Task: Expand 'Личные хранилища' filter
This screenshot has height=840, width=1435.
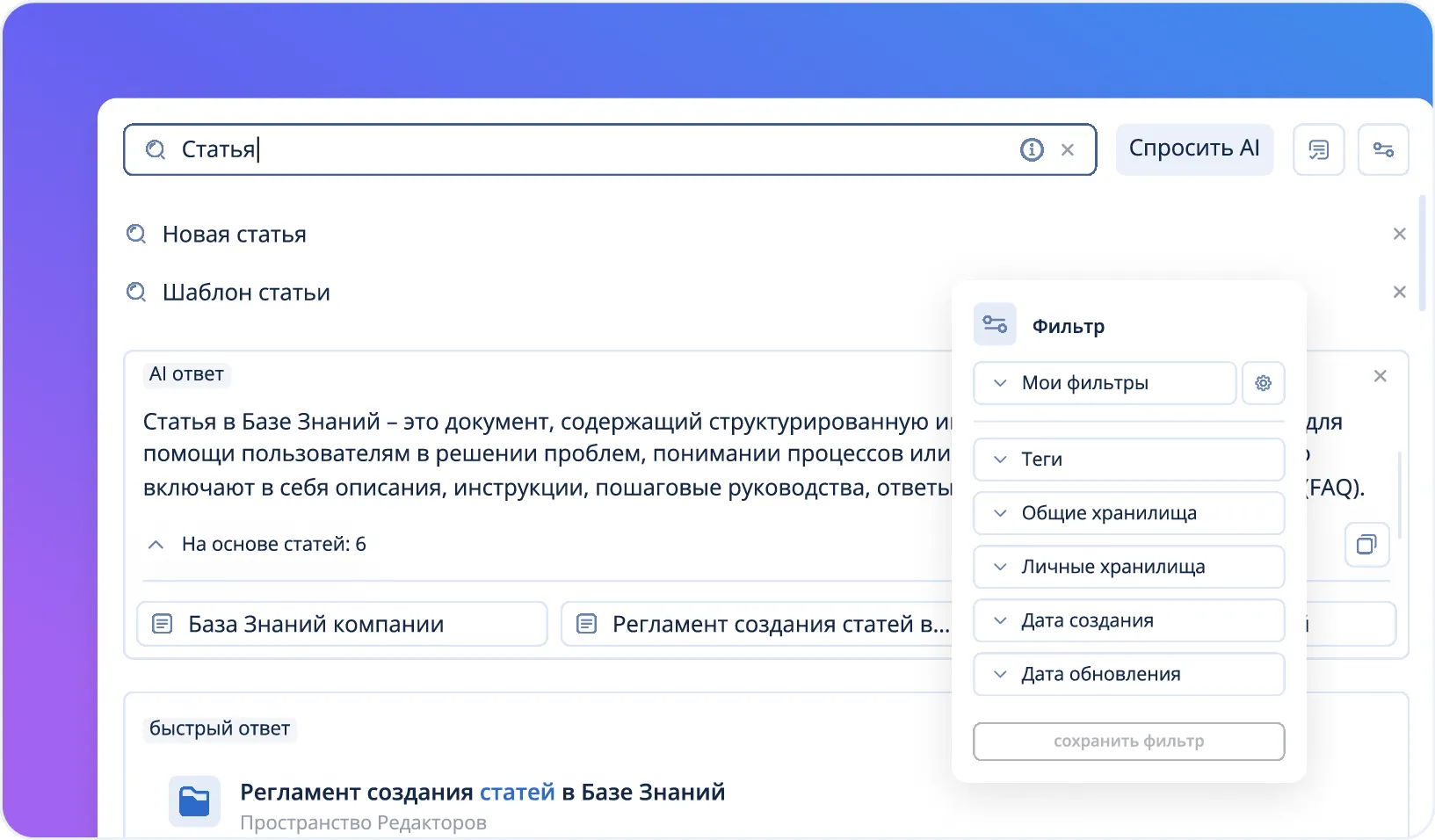Action: 1128,568
